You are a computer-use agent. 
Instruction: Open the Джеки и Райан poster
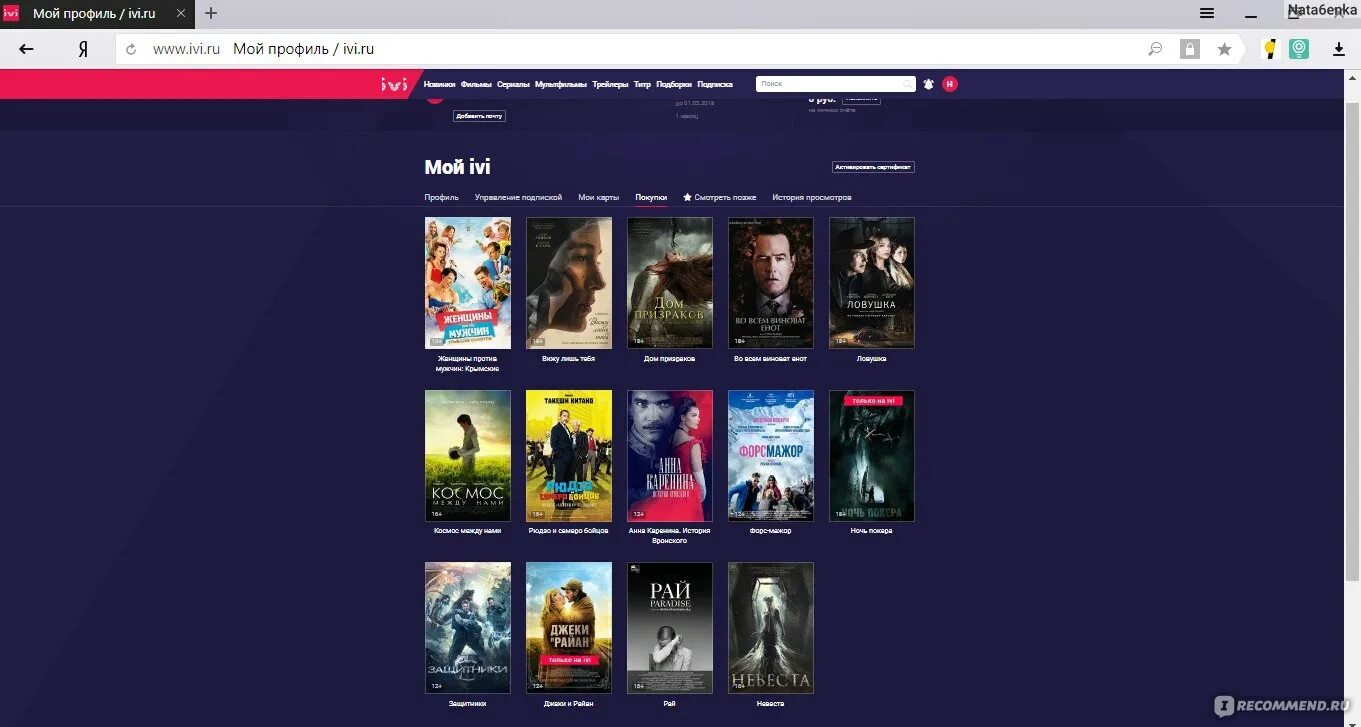(568, 628)
